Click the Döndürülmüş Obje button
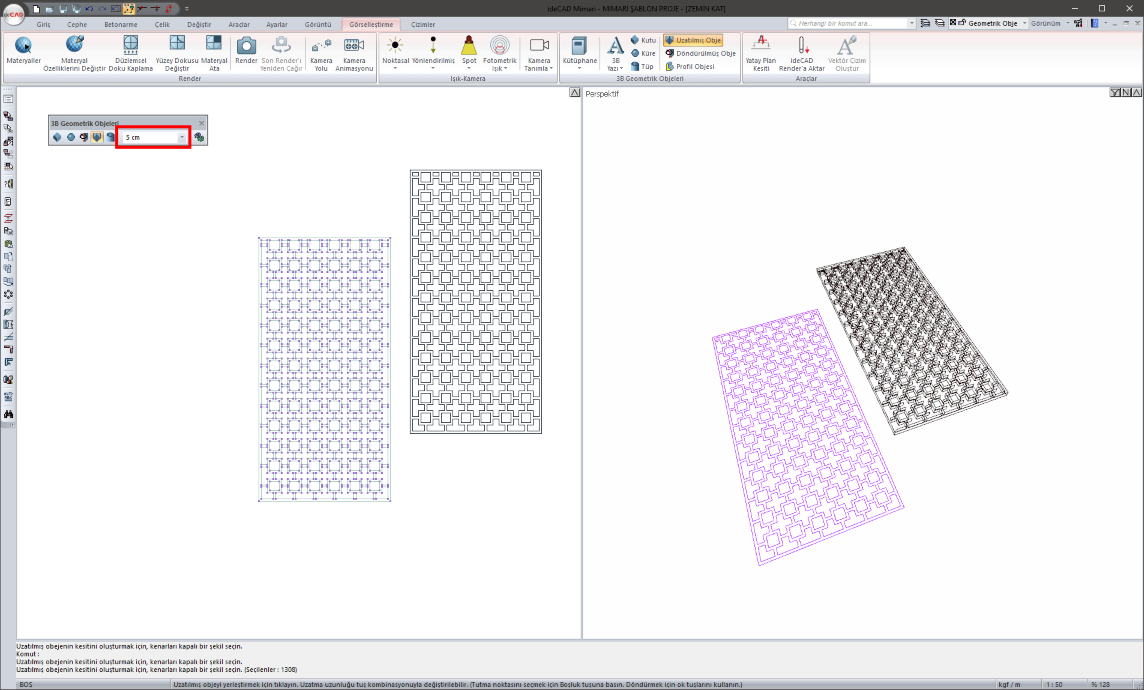The image size is (1144, 690). click(699, 53)
